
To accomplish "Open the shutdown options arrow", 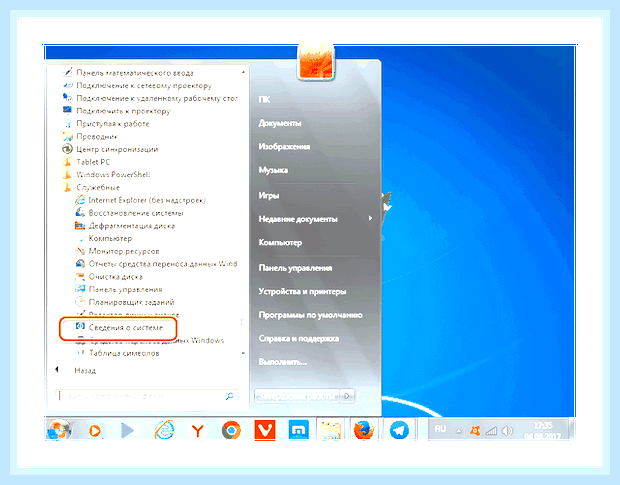I will pos(347,396).
